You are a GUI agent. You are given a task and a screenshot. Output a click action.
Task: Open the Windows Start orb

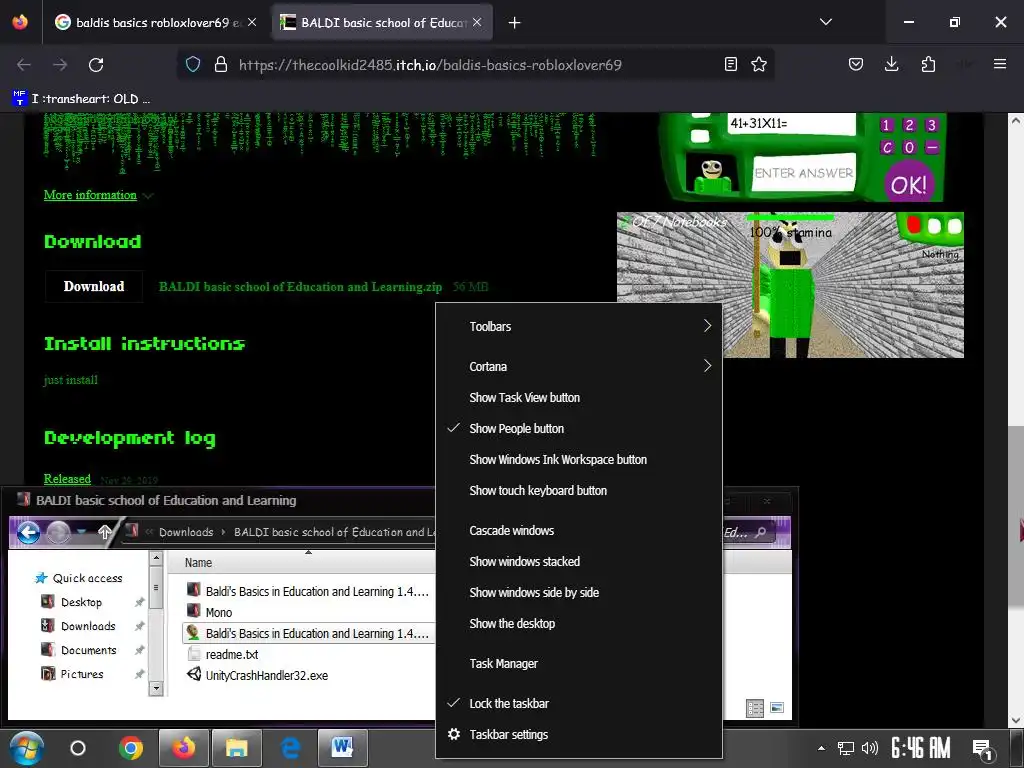tap(26, 748)
